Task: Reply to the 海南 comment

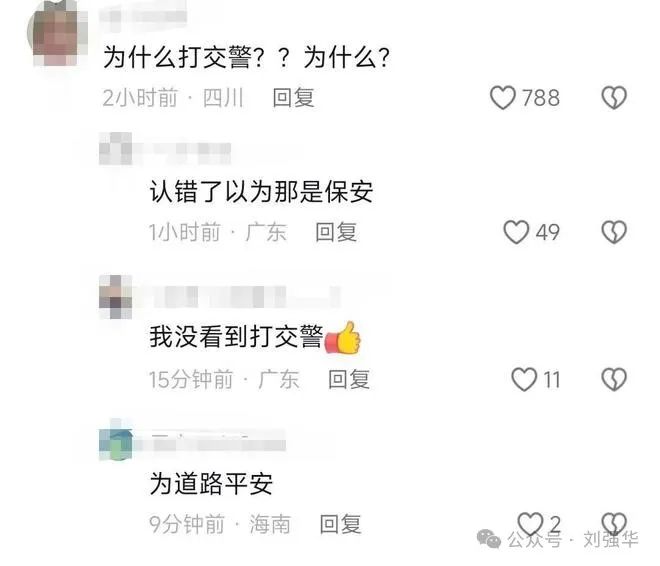Action: (x=341, y=524)
